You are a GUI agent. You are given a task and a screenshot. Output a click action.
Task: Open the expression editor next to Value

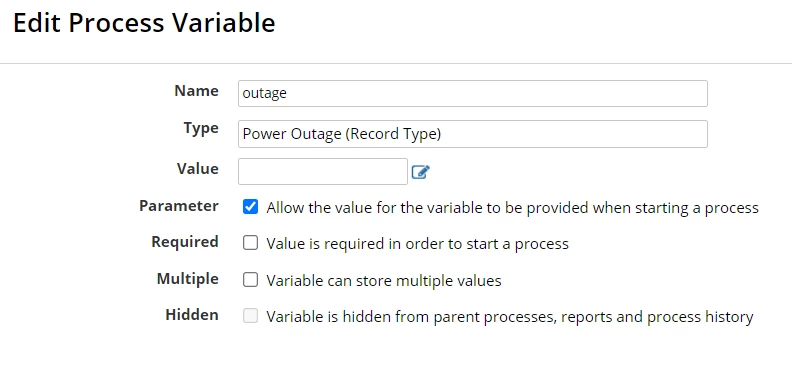point(420,172)
